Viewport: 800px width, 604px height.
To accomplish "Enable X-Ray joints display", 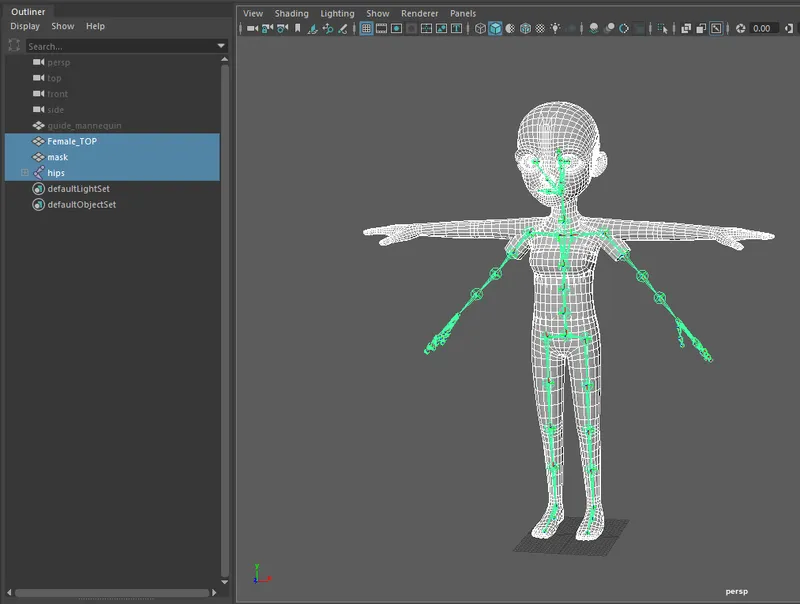I will tap(699, 28).
